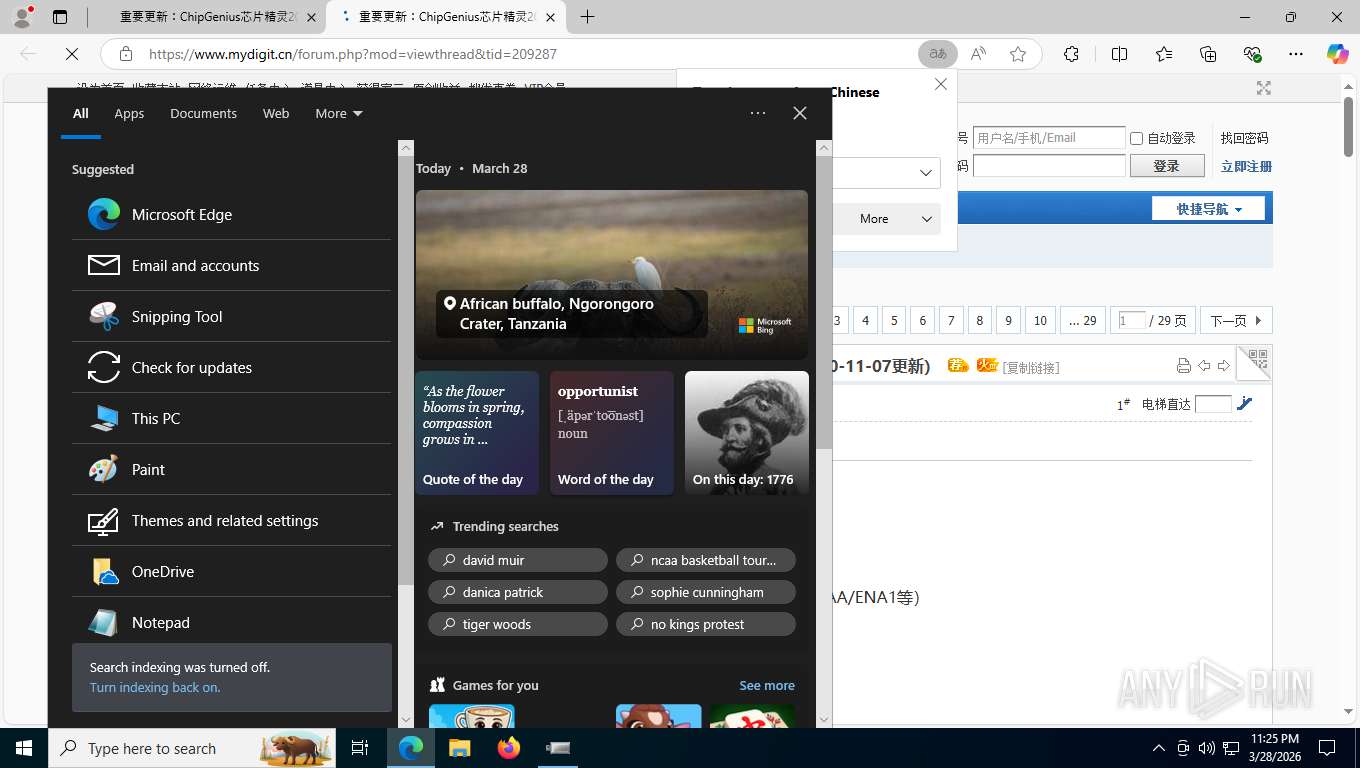Image resolution: width=1360 pixels, height=768 pixels.
Task: Go to next thread arrow icon
Action: pos(1223,366)
